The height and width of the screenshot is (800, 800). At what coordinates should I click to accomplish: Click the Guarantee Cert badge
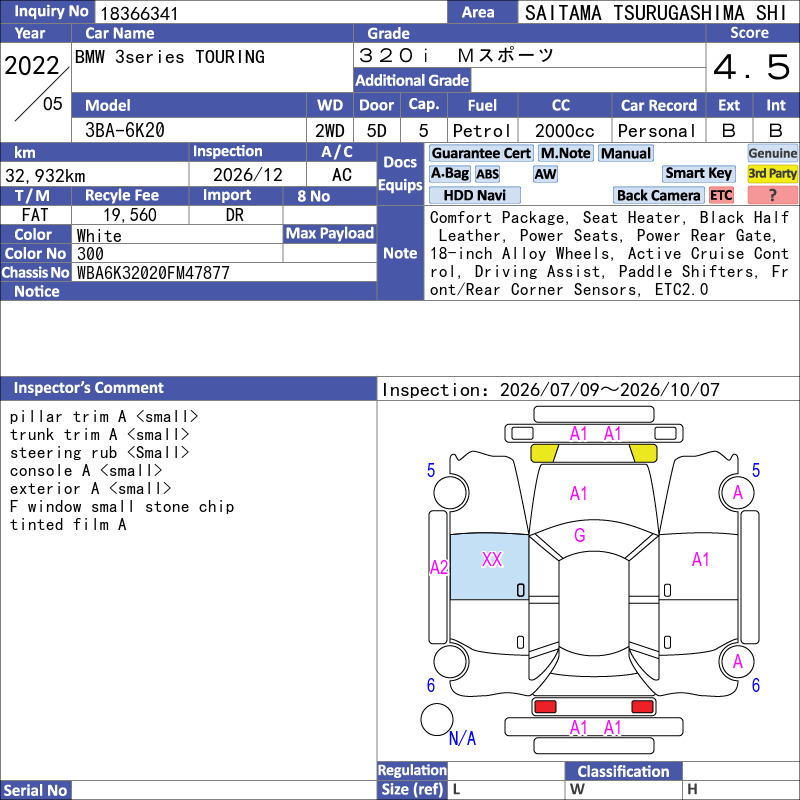(481, 153)
